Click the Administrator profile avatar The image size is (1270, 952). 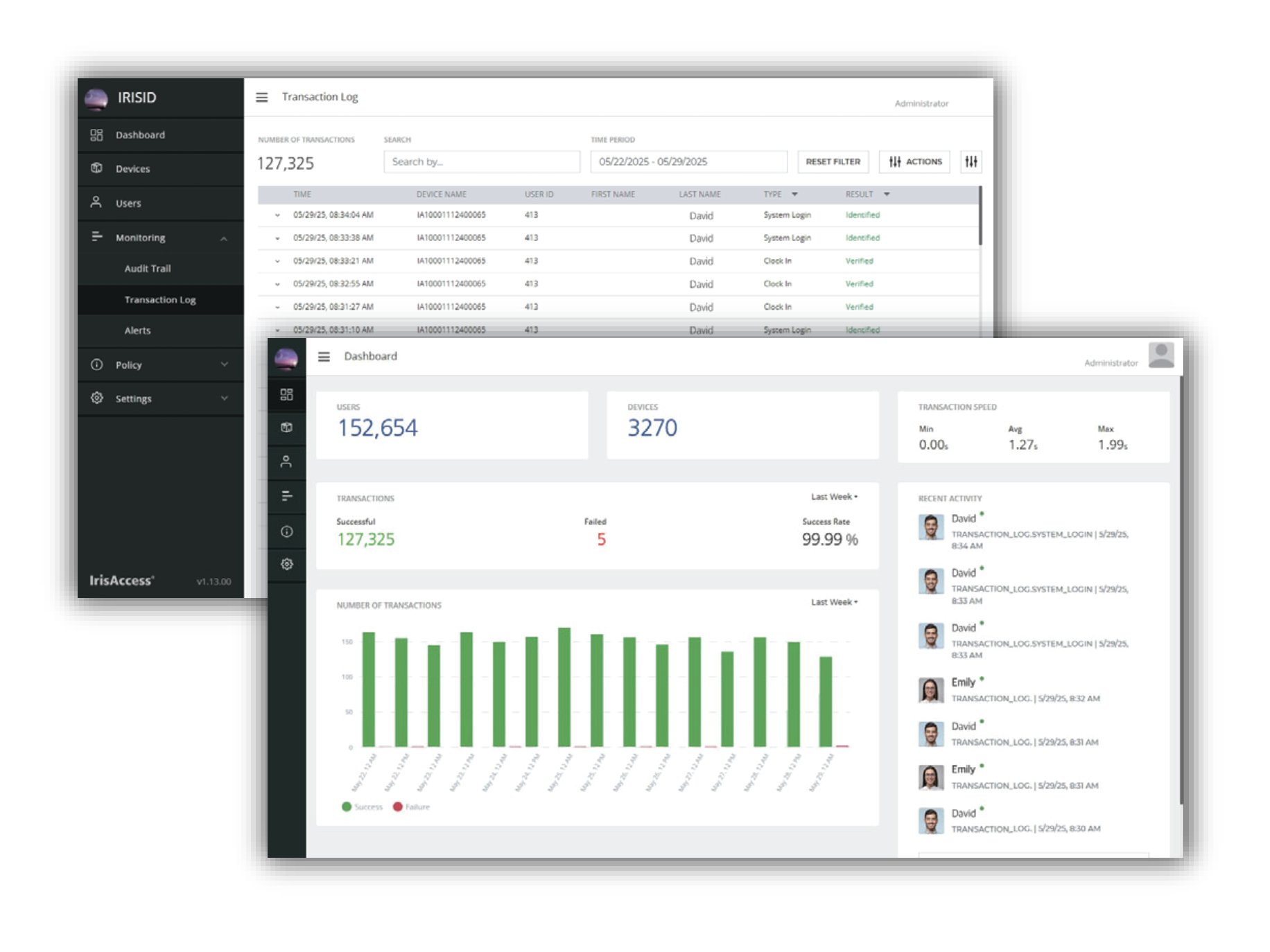coord(1160,355)
